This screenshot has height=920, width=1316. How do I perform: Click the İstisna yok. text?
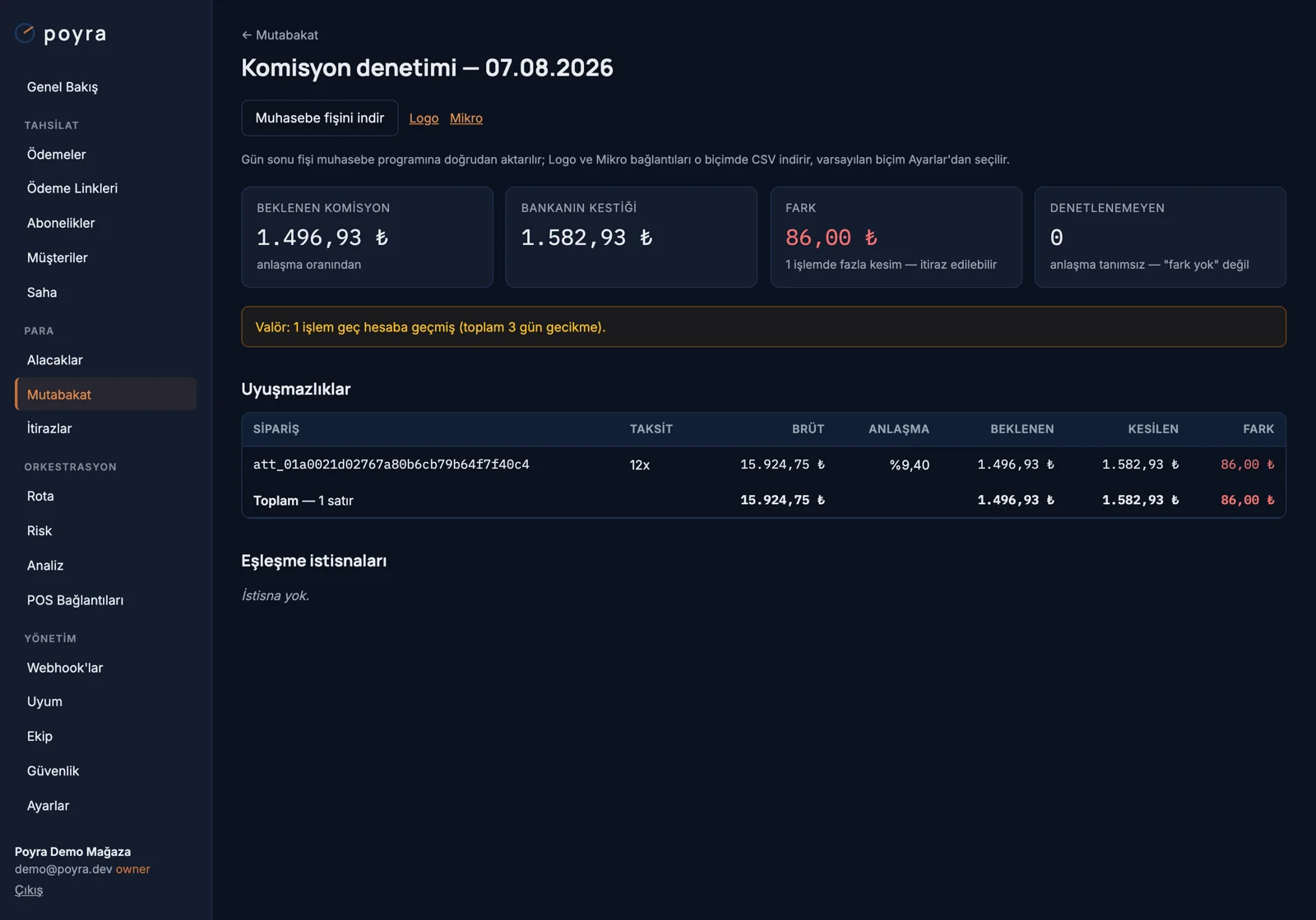pos(275,595)
